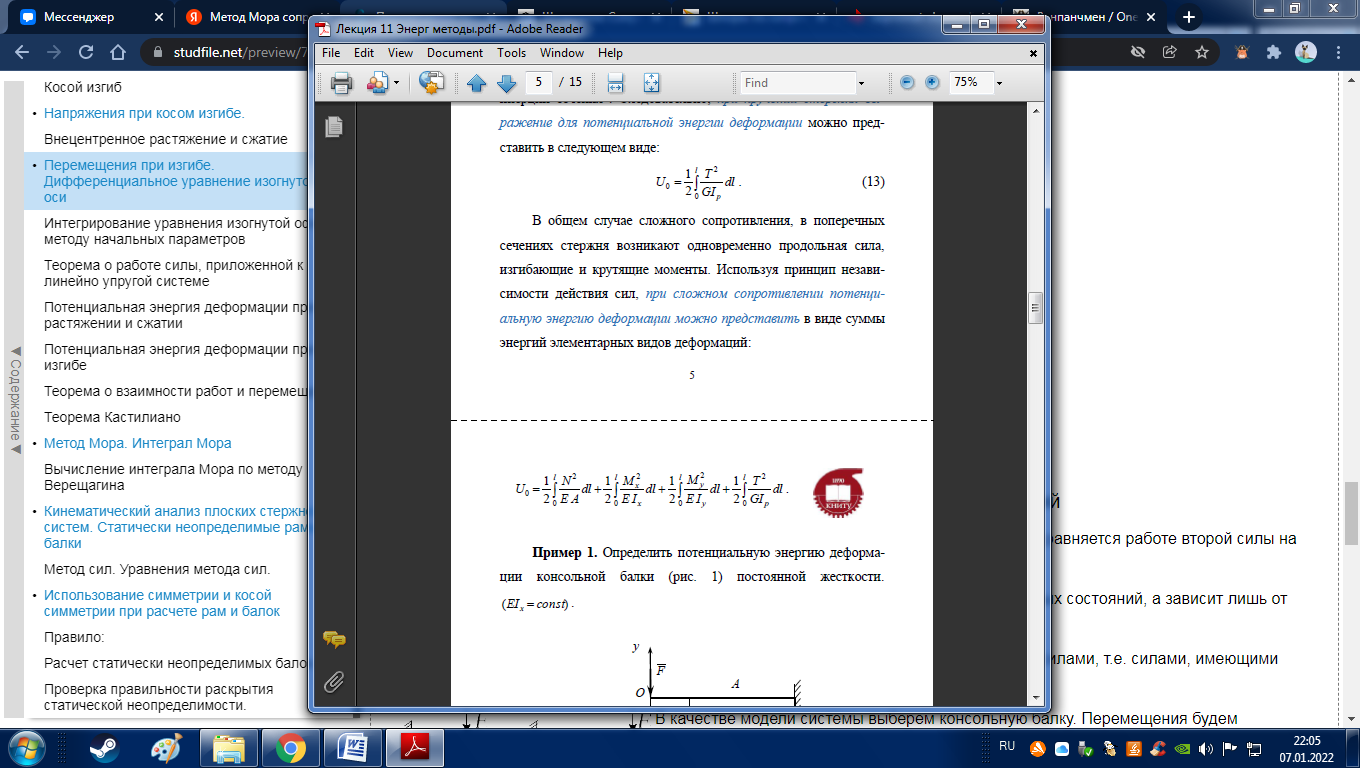The image size is (1360, 768).
Task: Open arrow next to the collaborate icon
Action: 396,83
